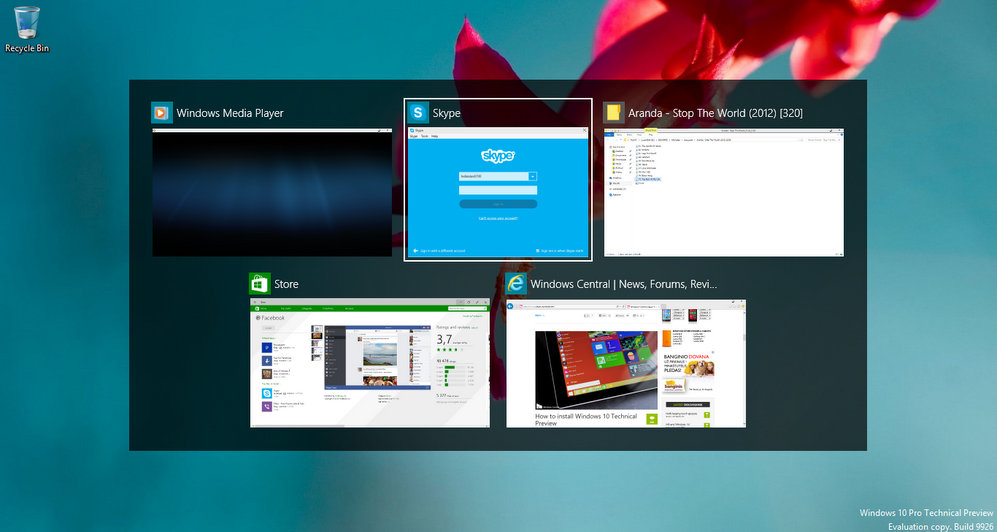
Task: Click the Skype app icon in switcher
Action: (418, 113)
